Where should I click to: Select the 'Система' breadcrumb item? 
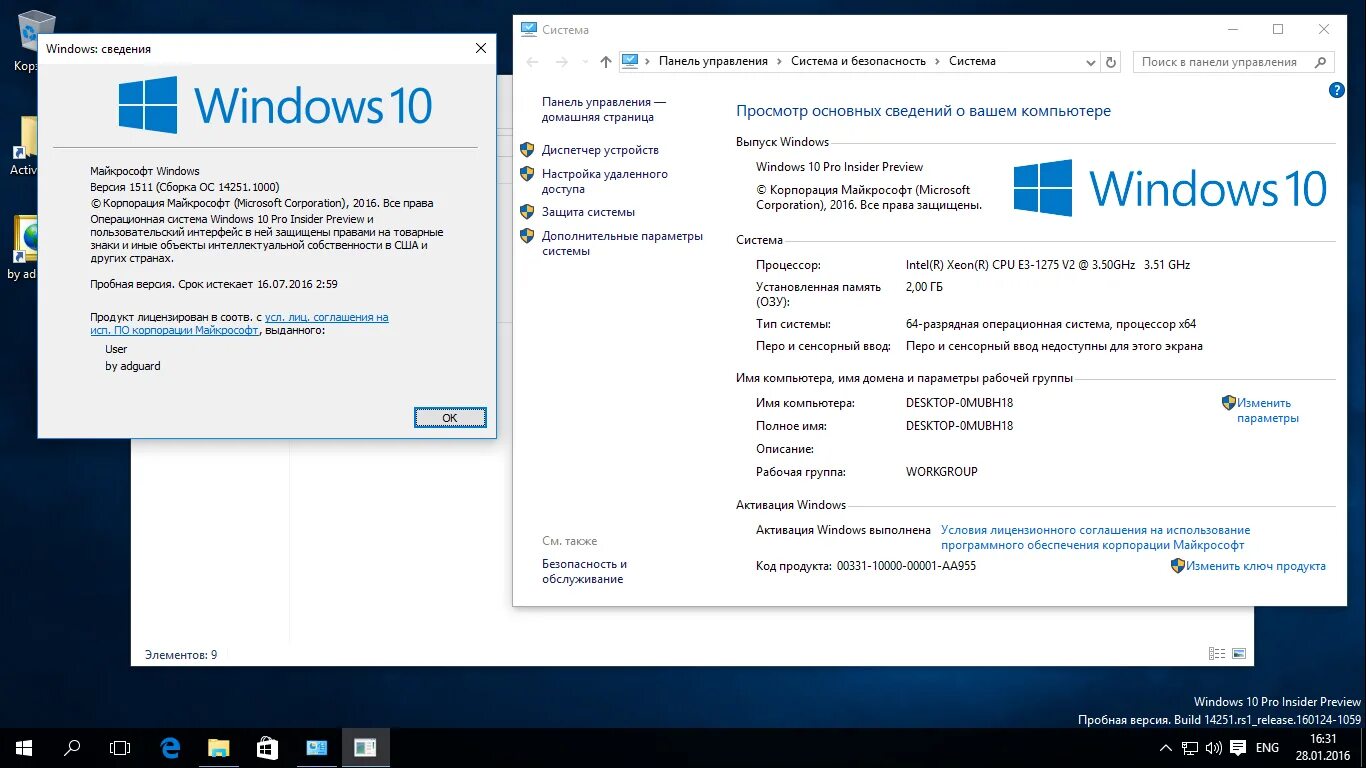coord(972,61)
